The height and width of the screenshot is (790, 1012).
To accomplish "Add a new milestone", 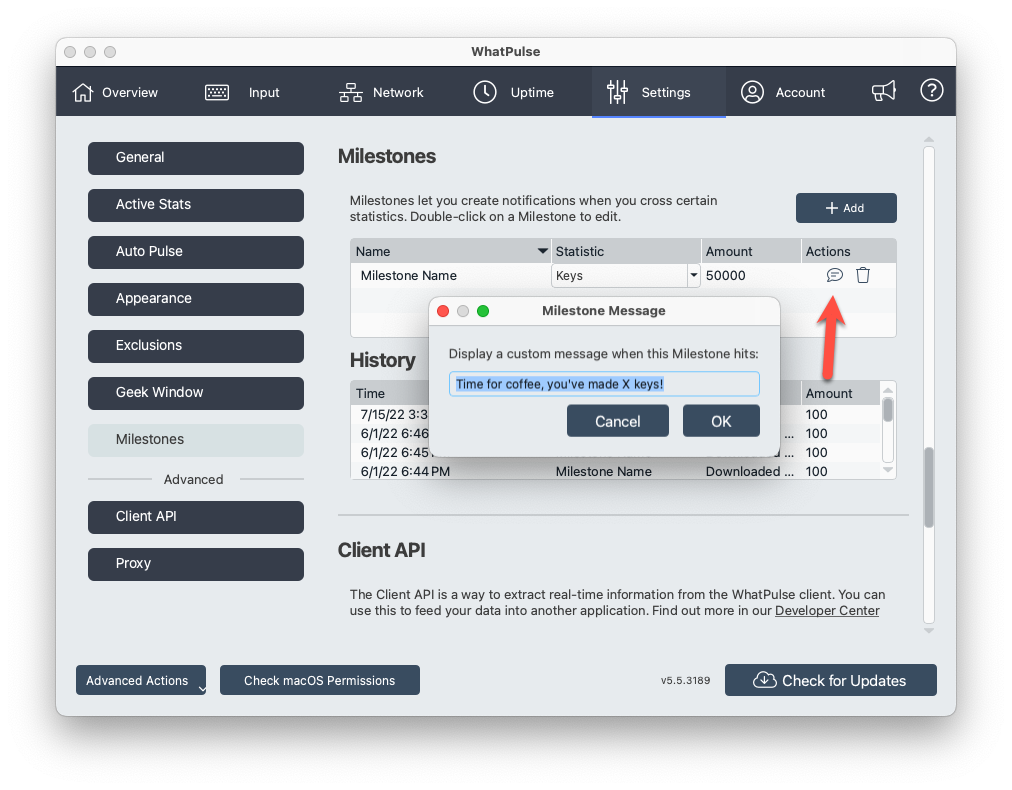I will (846, 208).
